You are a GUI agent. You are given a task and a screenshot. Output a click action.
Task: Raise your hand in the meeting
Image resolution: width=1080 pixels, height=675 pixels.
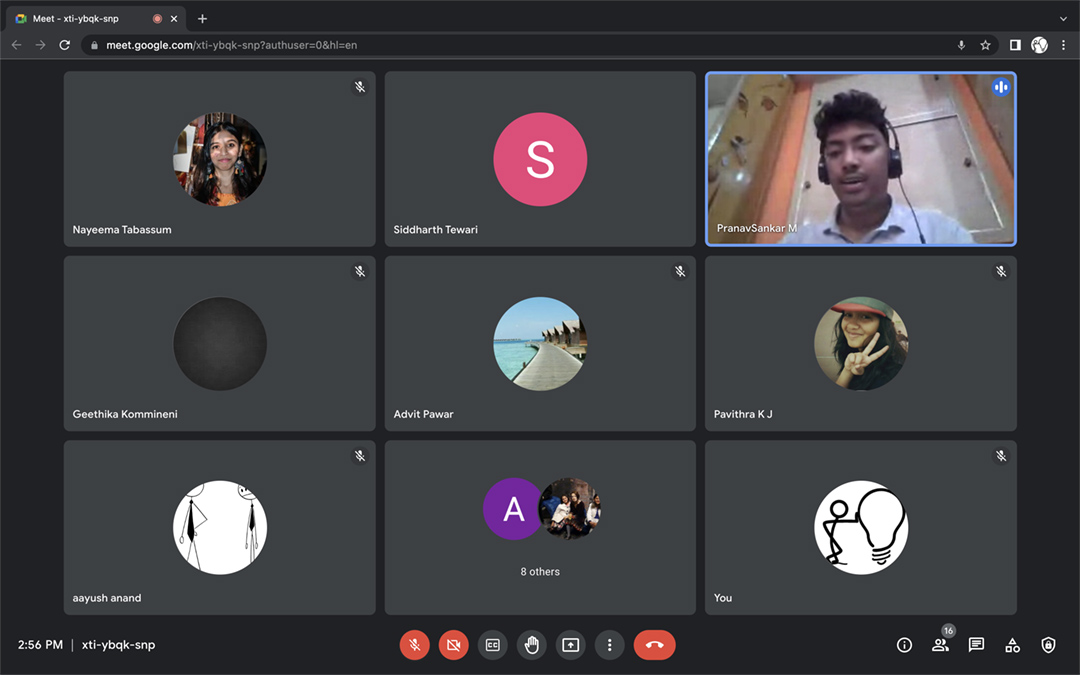pos(531,645)
